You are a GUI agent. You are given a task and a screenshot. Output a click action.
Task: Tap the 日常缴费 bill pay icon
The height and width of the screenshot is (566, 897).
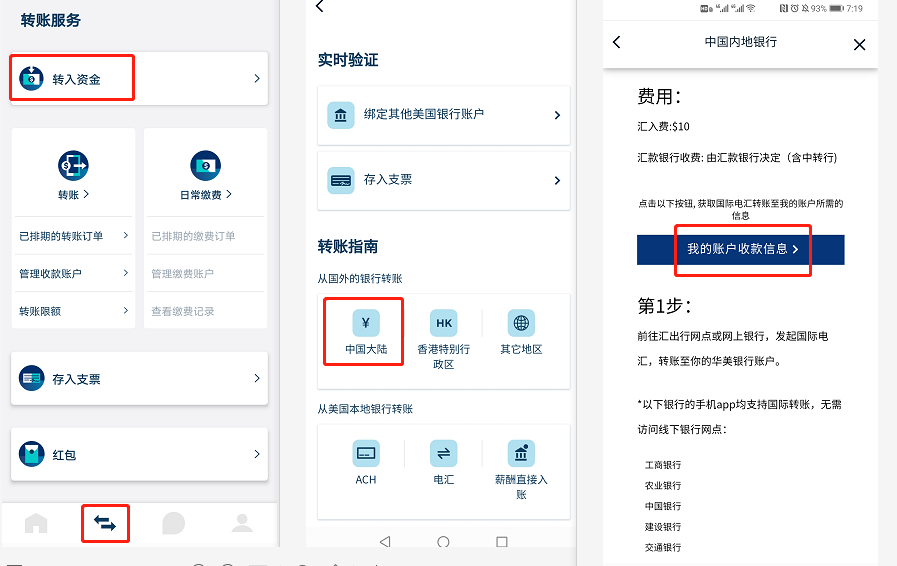click(x=205, y=165)
